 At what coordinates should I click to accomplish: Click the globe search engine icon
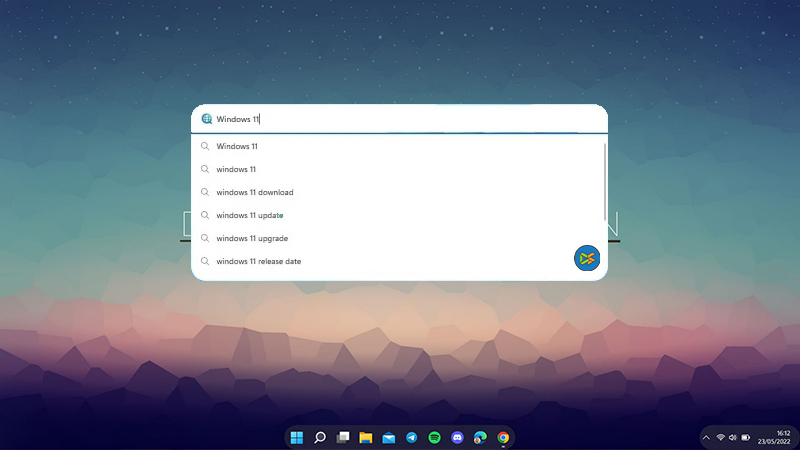point(207,119)
